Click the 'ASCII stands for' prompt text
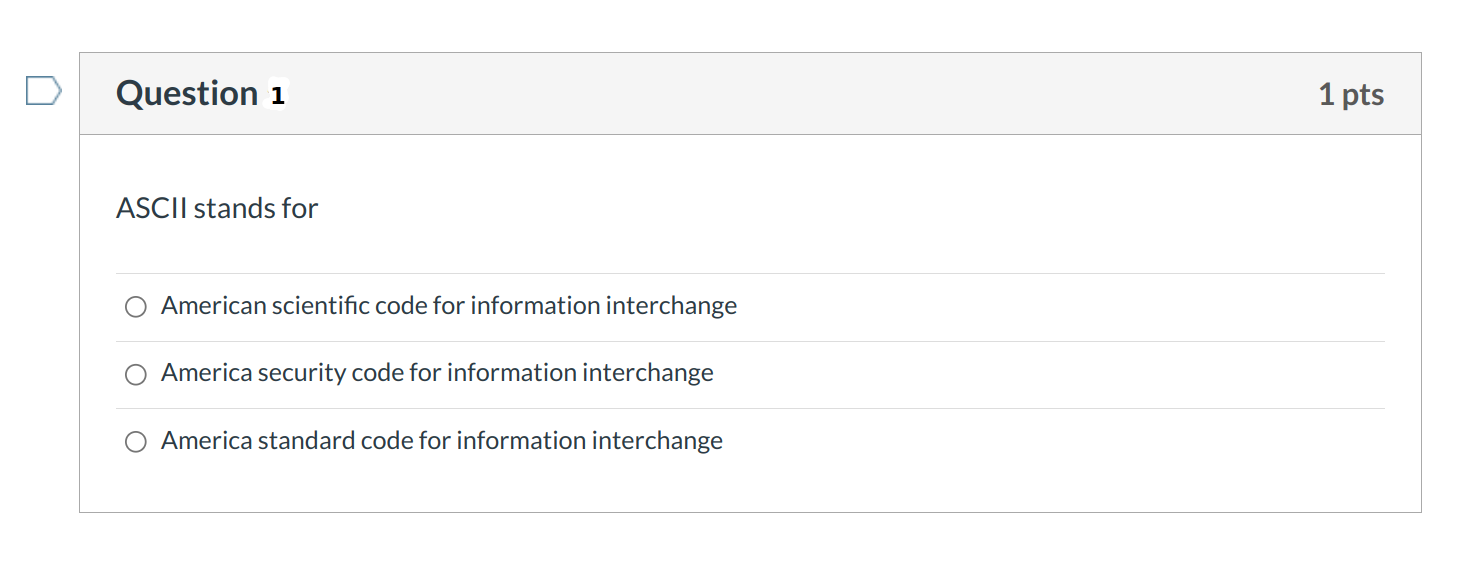 (x=217, y=209)
